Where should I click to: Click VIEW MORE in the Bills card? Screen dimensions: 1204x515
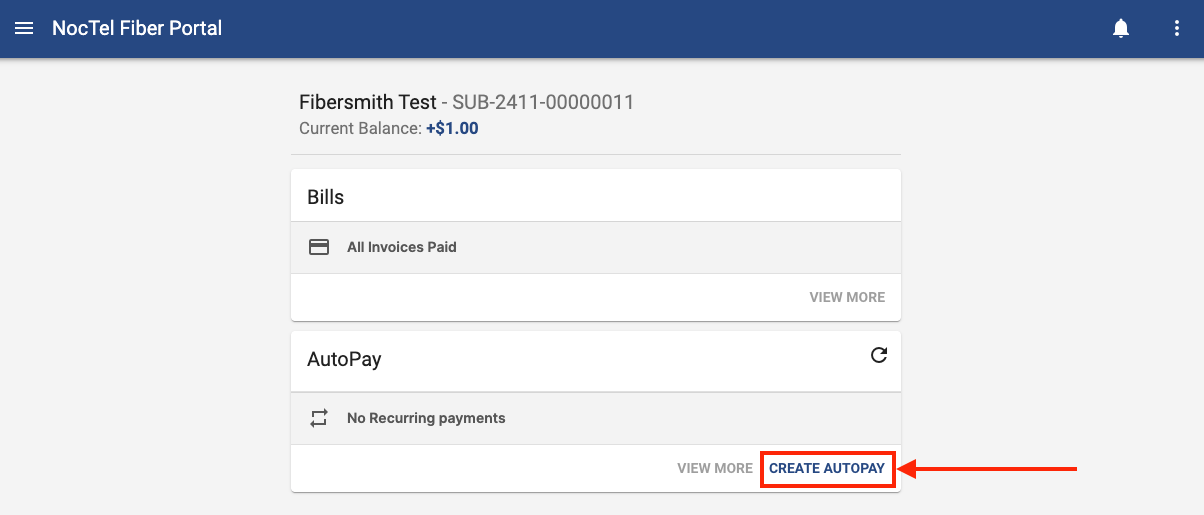[847, 297]
